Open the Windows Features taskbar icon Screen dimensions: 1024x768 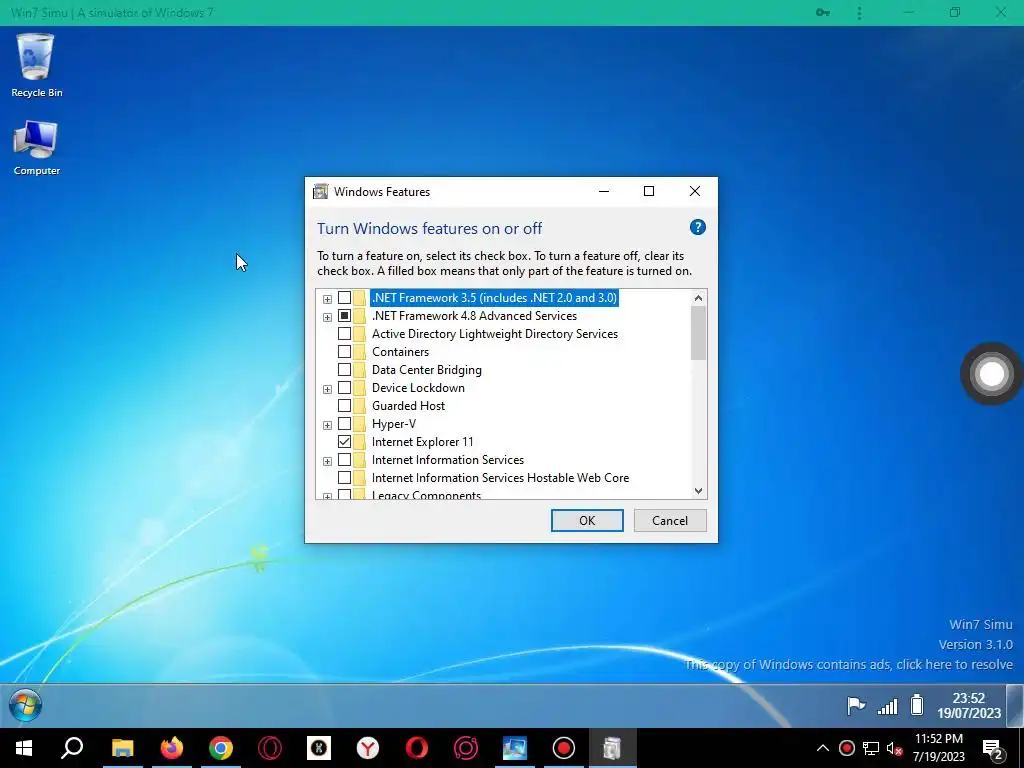pos(612,748)
